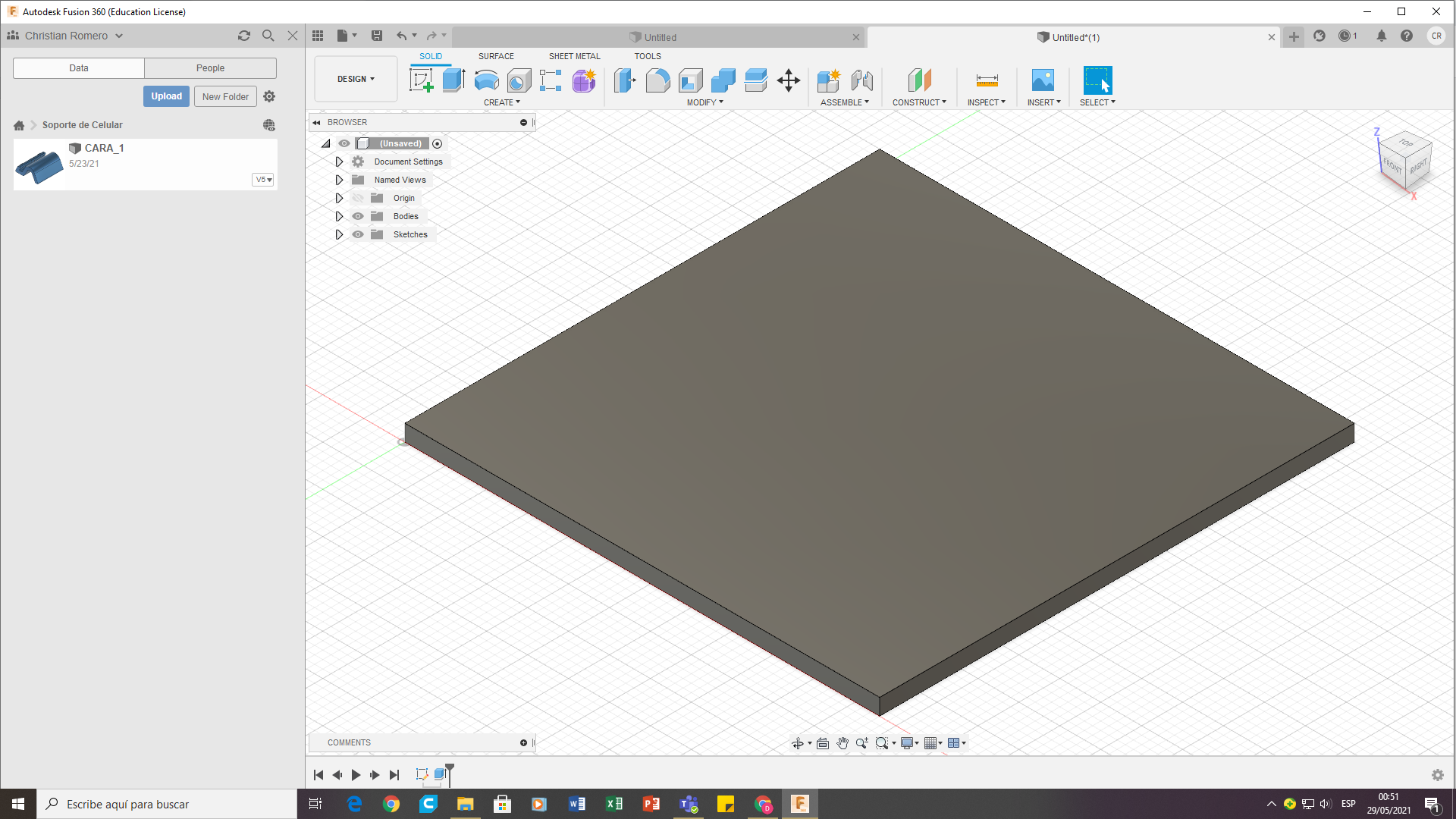Select the Pan hand tool

point(843,743)
